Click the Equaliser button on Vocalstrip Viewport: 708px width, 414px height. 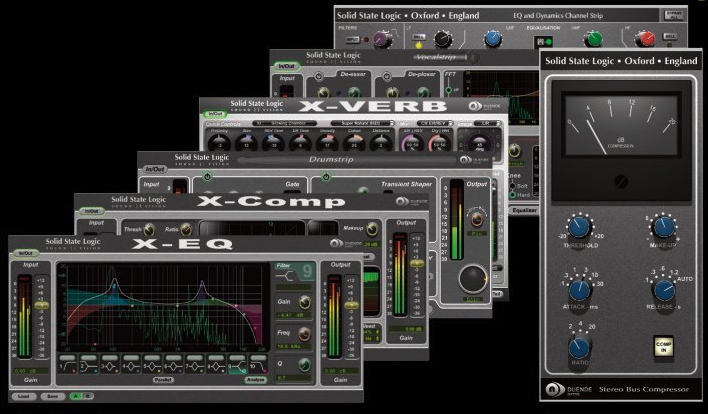pos(525,210)
